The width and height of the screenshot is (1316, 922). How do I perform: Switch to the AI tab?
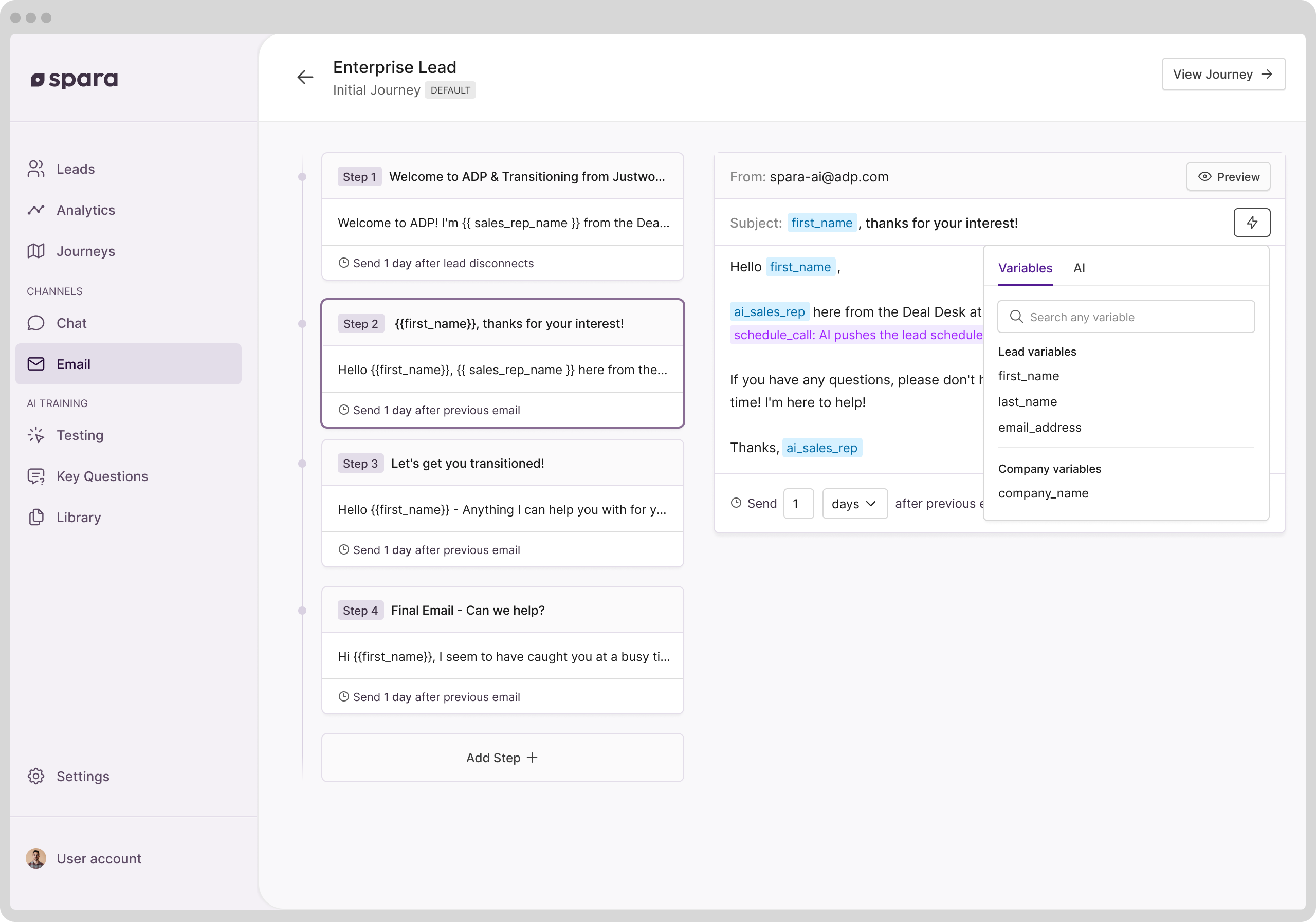coord(1079,268)
